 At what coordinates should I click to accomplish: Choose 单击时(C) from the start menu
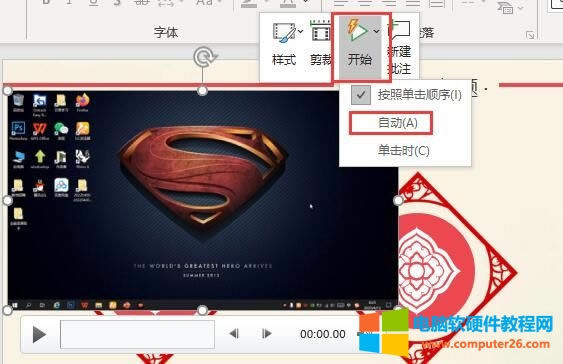pyautogui.click(x=404, y=150)
